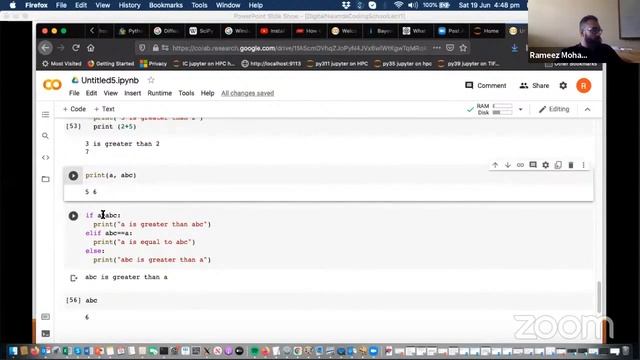
Task: Click All changes saved link
Action: coord(247,93)
